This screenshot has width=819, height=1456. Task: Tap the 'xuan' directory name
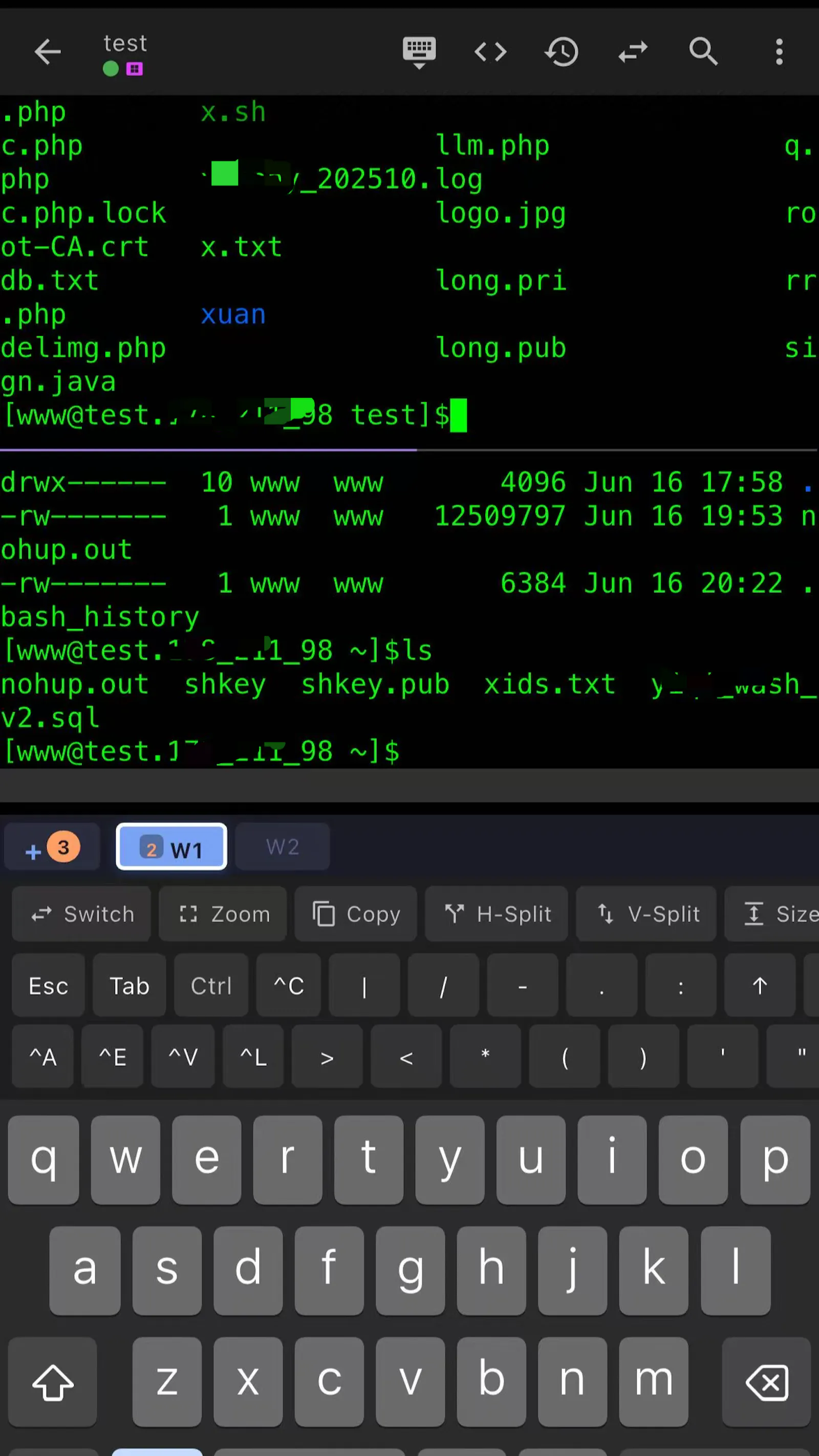pyautogui.click(x=233, y=314)
